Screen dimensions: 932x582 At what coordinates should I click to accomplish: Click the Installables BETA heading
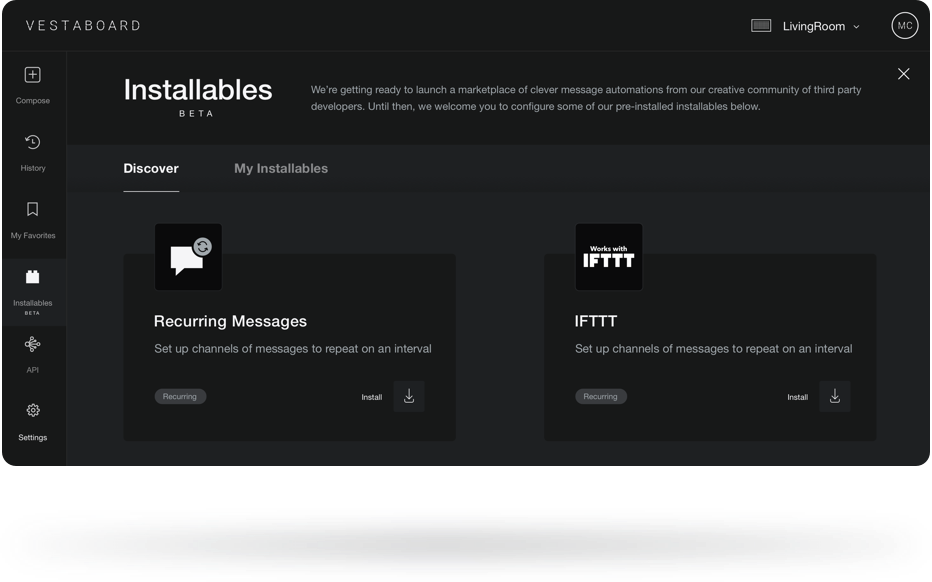(x=197, y=97)
